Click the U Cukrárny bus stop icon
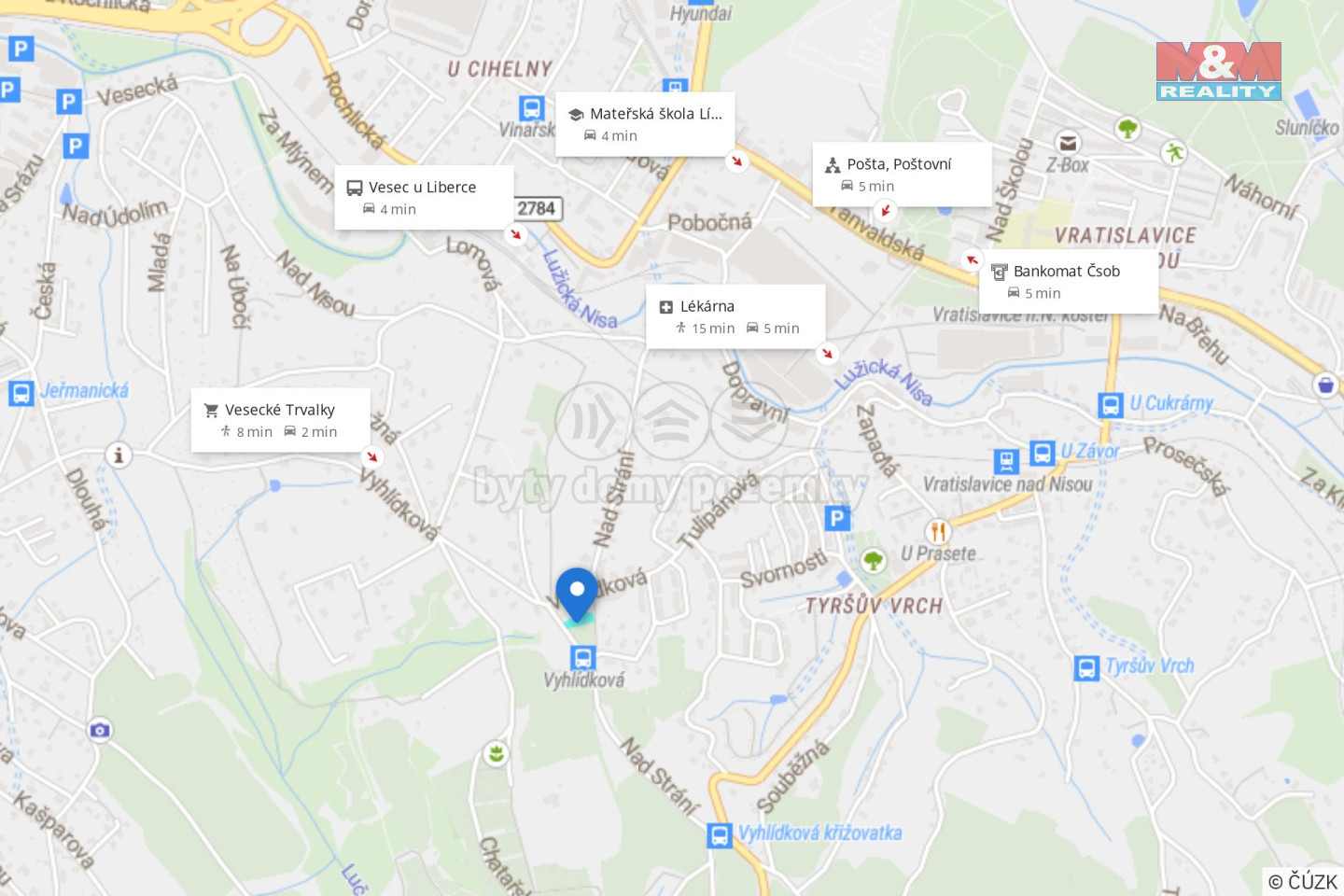 click(x=1111, y=405)
